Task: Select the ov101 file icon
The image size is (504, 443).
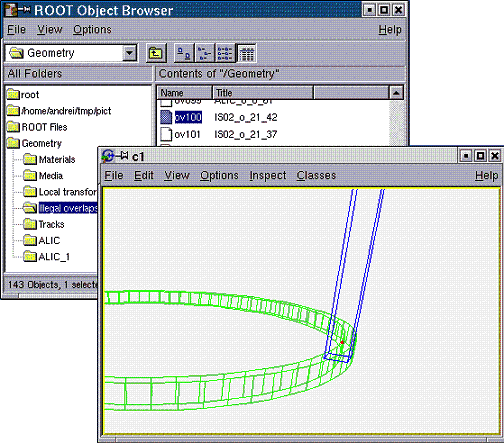Action: (166, 134)
